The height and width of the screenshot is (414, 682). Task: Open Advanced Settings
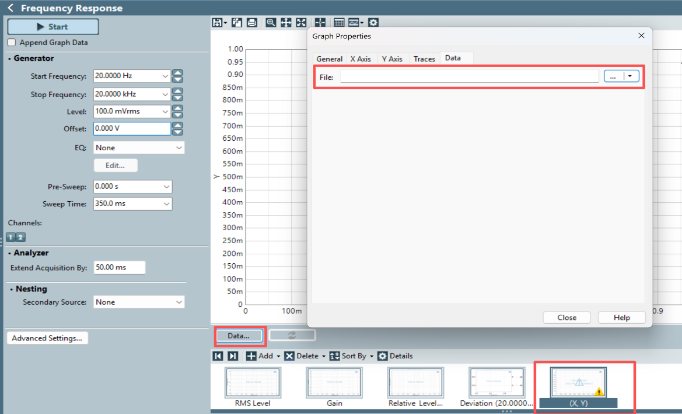point(47,338)
